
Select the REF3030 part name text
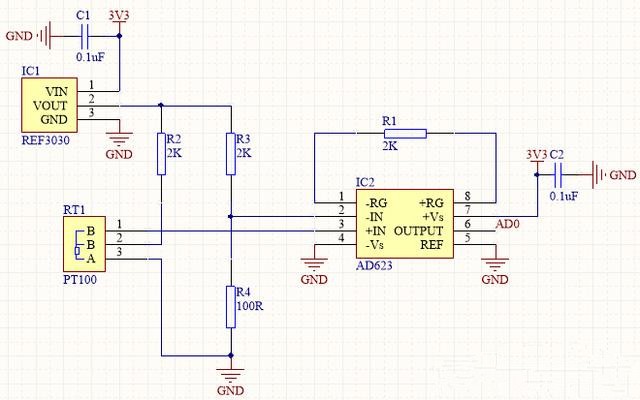(47, 142)
